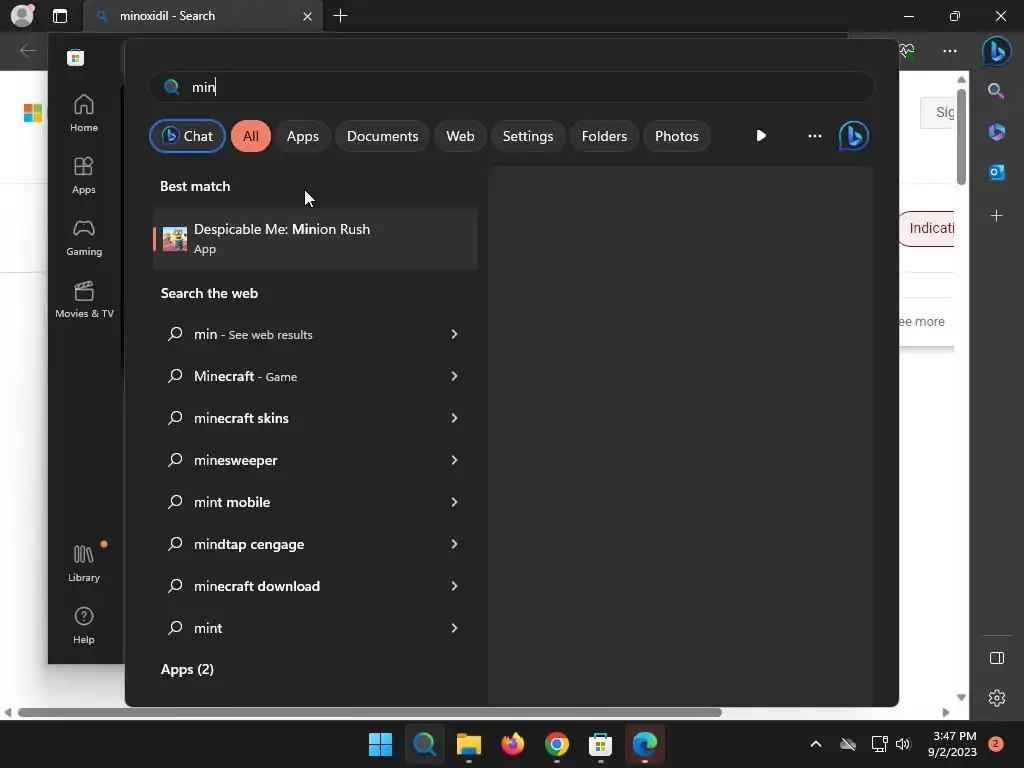Click the Apps (2) section heading
Image resolution: width=1024 pixels, height=768 pixels.
(x=187, y=669)
